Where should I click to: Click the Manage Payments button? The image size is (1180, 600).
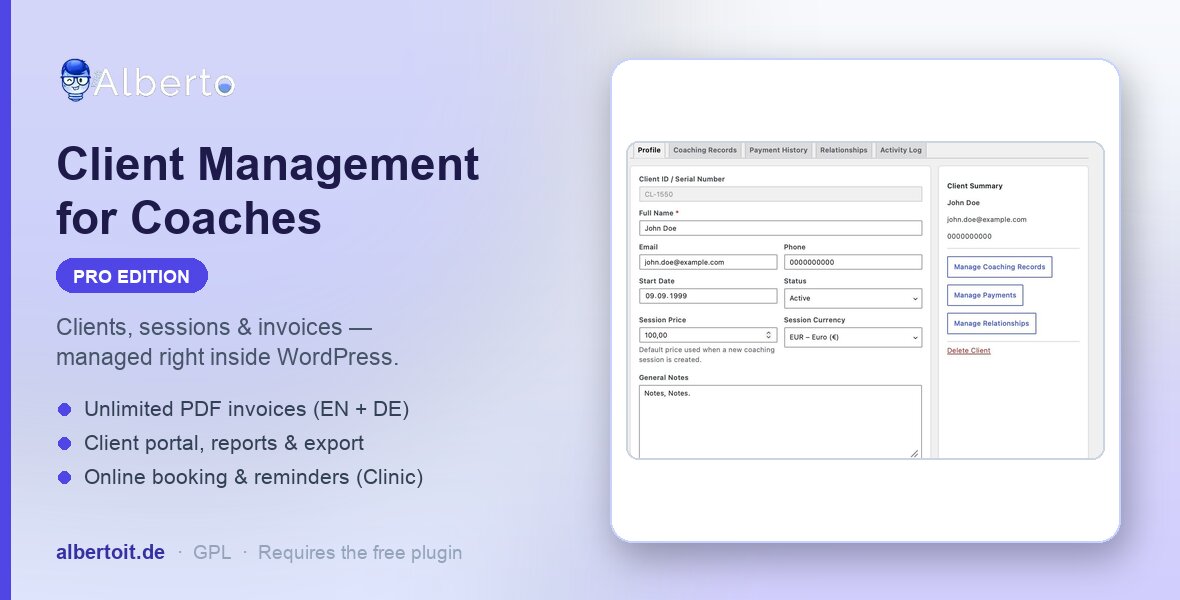click(985, 295)
